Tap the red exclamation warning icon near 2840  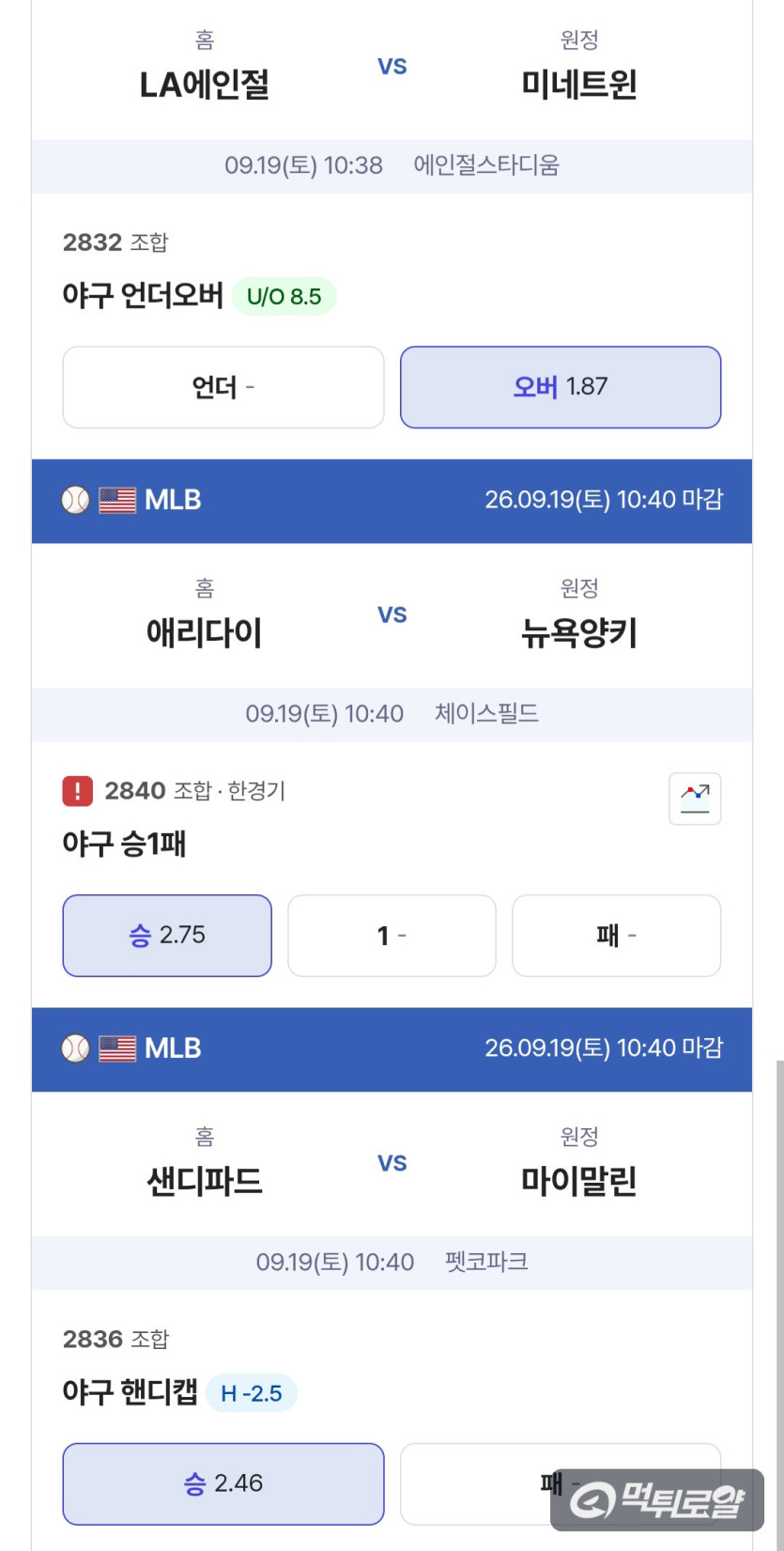point(77,791)
